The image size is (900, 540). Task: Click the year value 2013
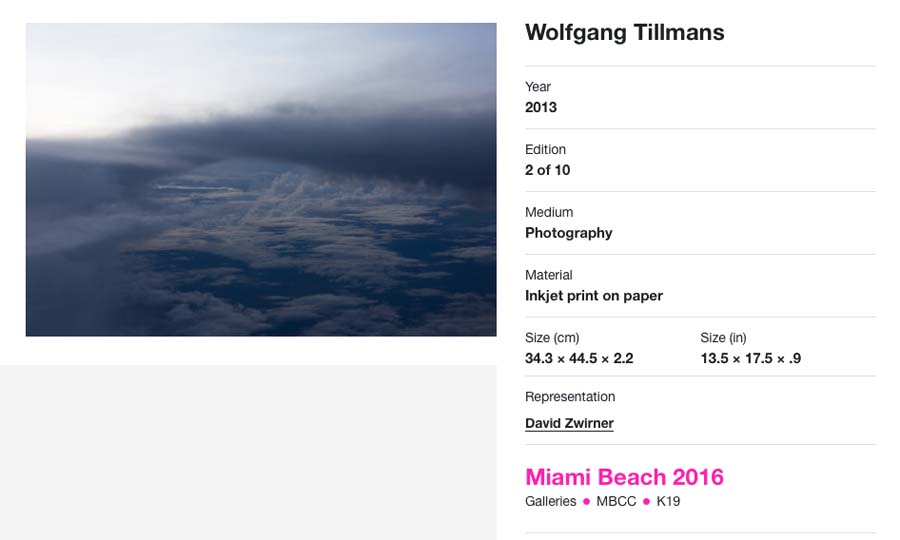(541, 107)
